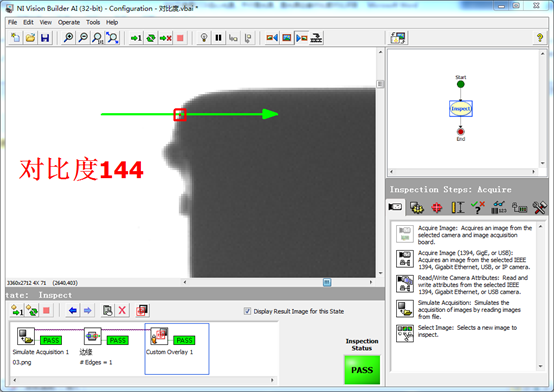The image size is (554, 392).
Task: Open the Tools menu
Action: (x=93, y=22)
